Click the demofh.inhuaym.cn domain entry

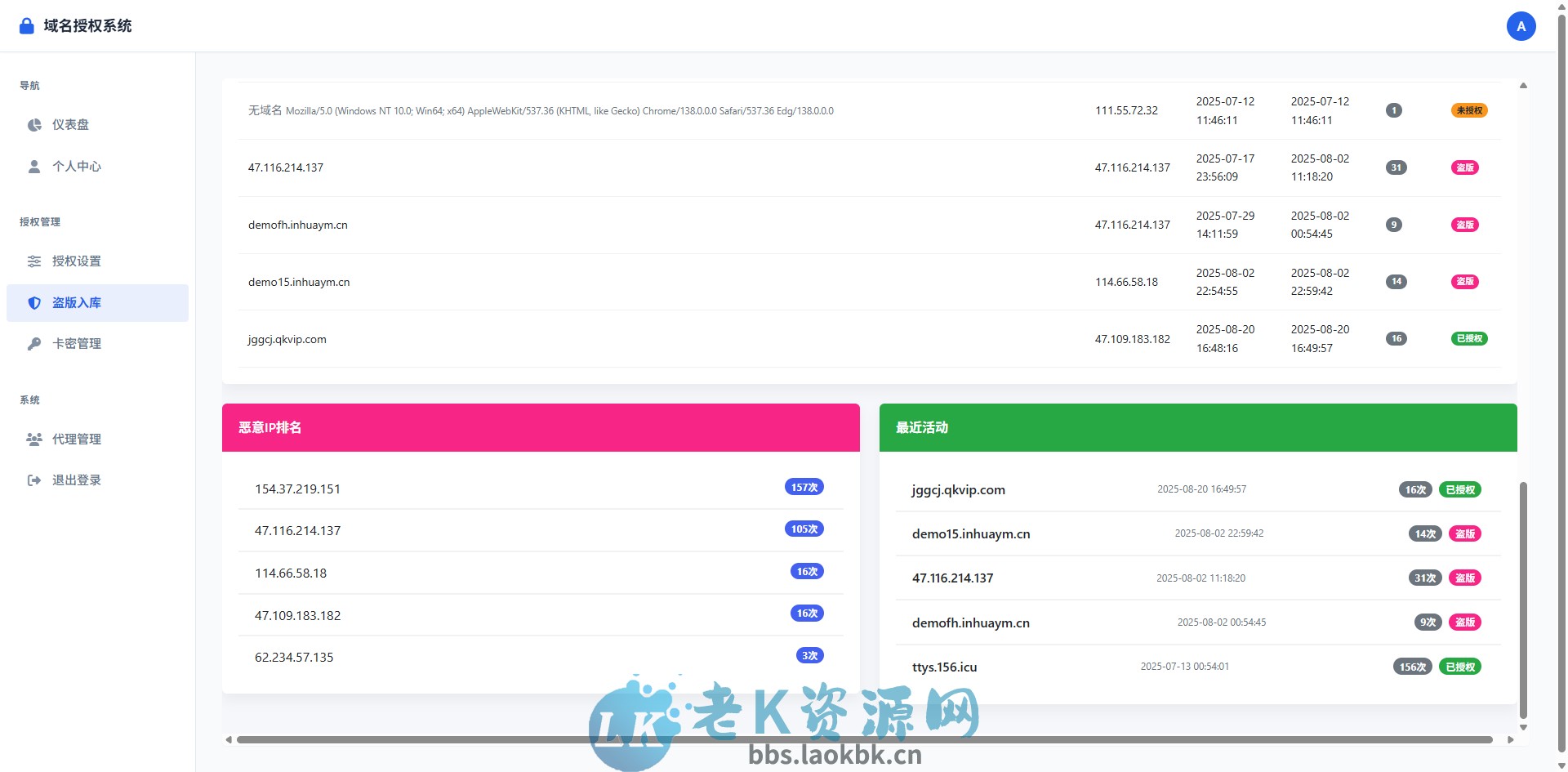pyautogui.click(x=297, y=224)
